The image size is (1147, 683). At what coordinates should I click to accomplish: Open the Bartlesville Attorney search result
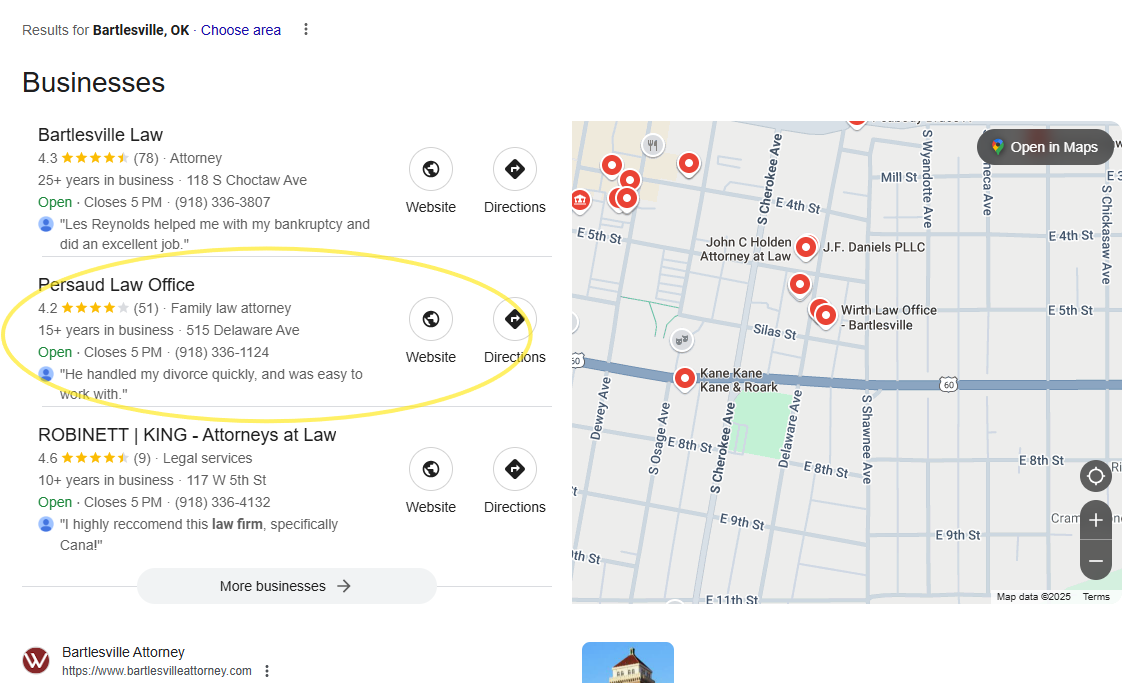click(124, 652)
